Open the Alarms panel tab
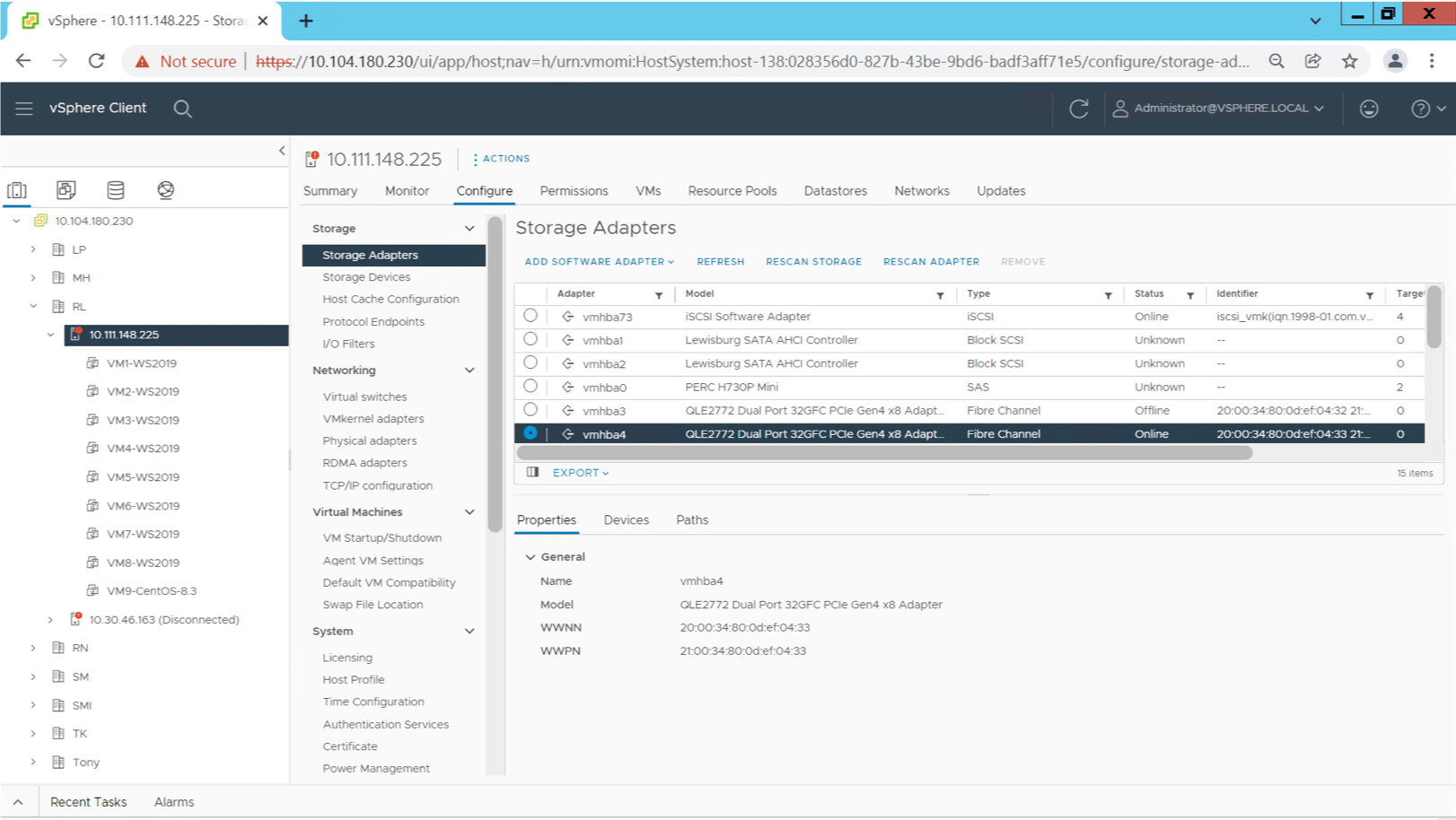 pyautogui.click(x=174, y=802)
